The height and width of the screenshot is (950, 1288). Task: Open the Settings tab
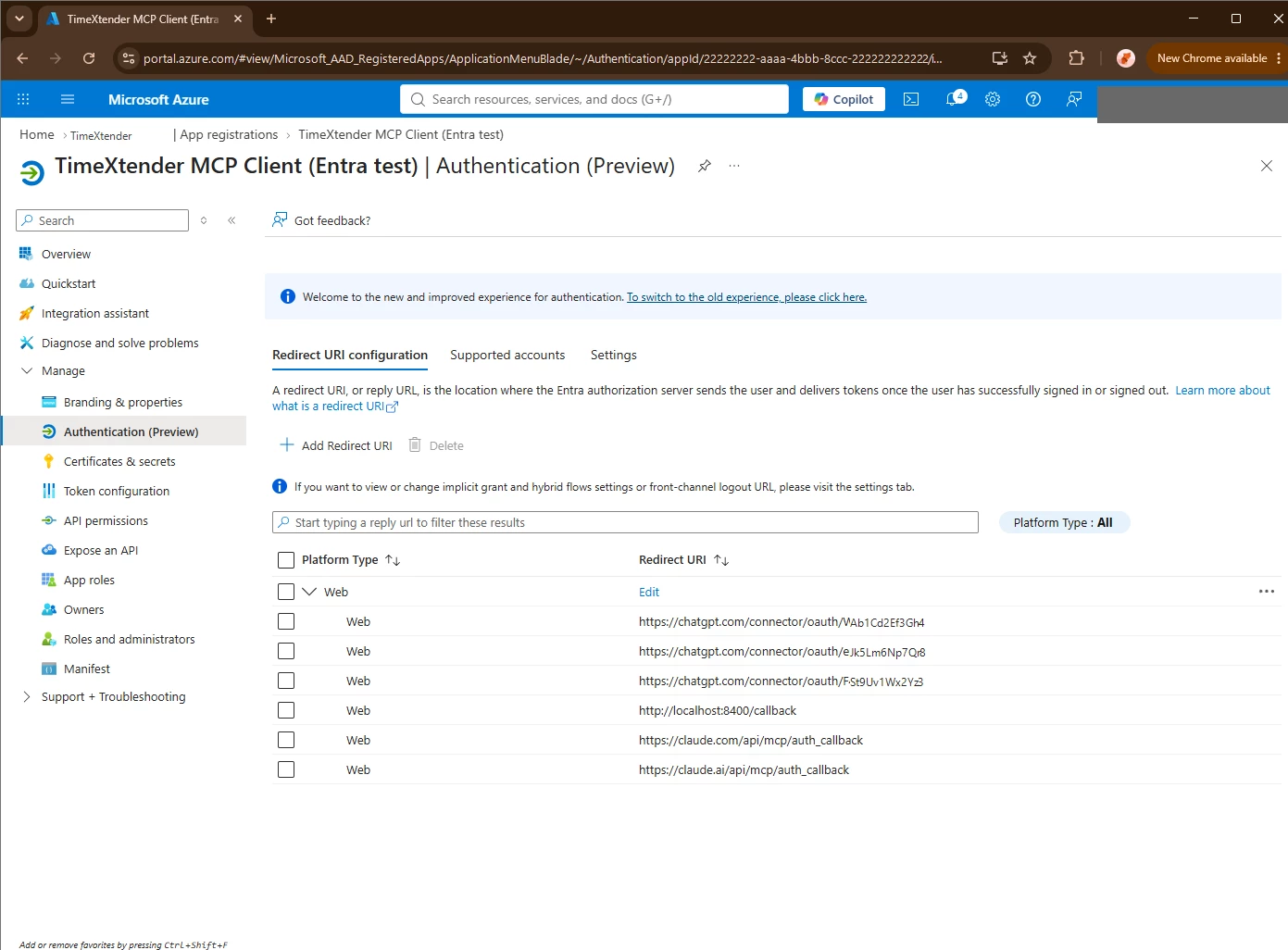[x=614, y=355]
